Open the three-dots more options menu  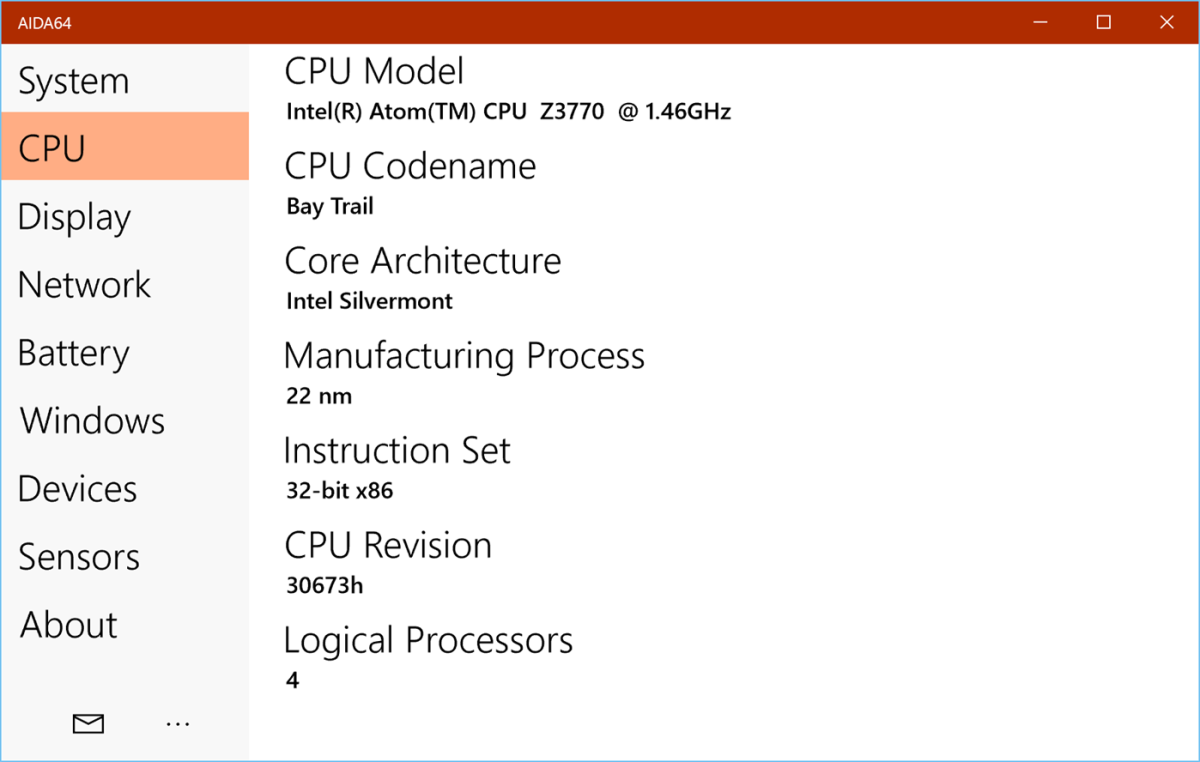click(178, 723)
